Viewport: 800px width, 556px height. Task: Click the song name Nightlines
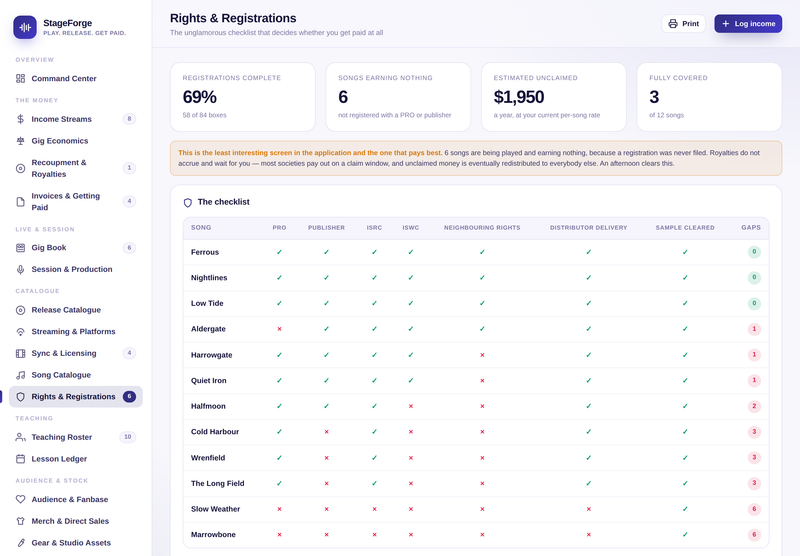tap(209, 277)
